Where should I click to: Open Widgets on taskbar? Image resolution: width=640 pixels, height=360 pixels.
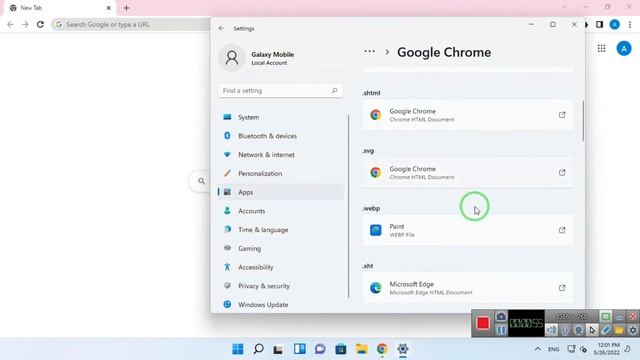tap(300, 349)
